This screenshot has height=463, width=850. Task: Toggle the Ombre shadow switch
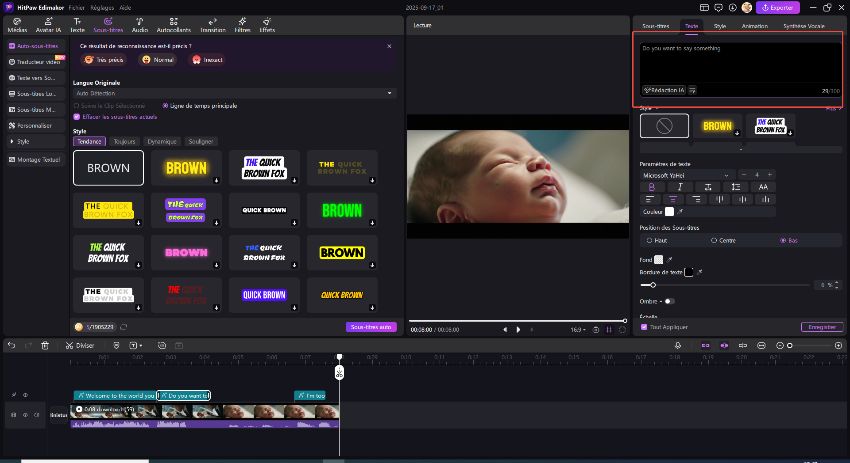(668, 301)
